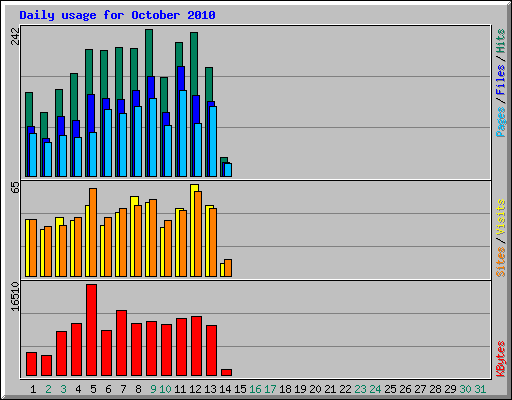Click the red KBytes bar for day 1
The width and height of the screenshot is (512, 400).
point(32,364)
